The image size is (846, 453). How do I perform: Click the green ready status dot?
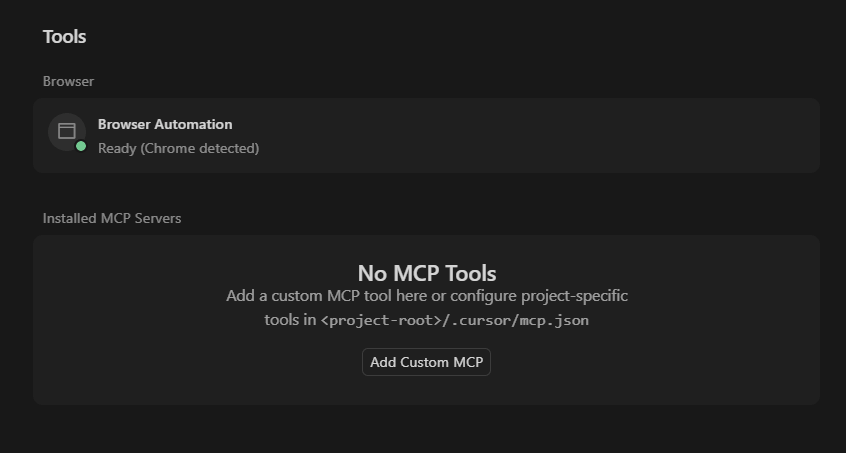click(x=81, y=146)
